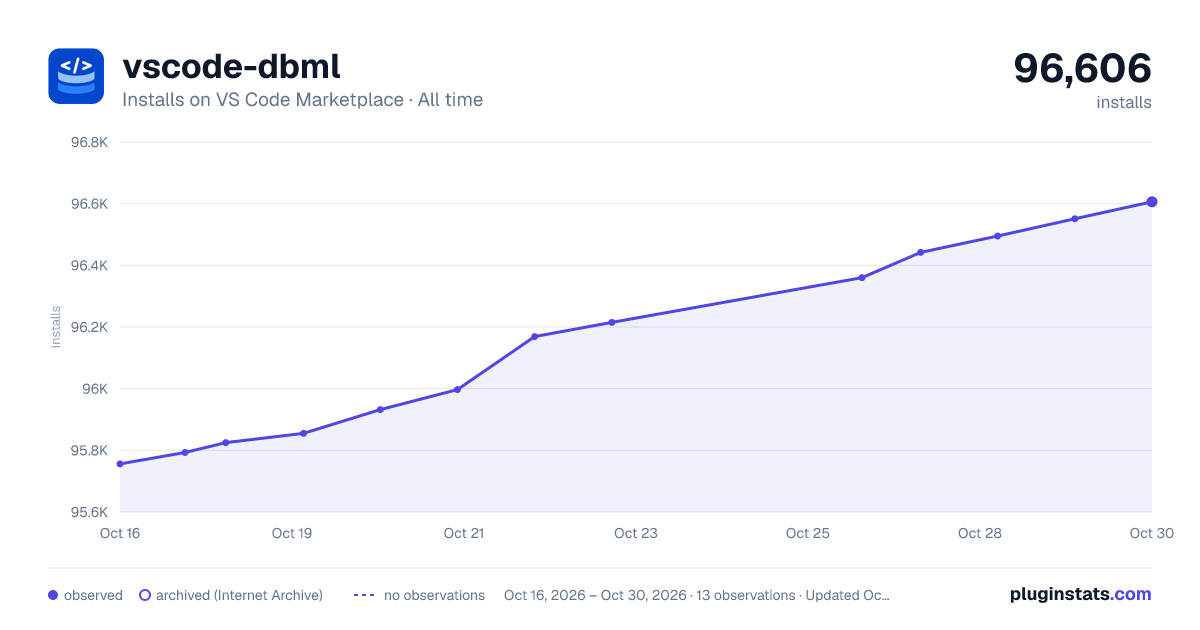Select the subtitle 'Installs on VS Code Marketplace · All time'
This screenshot has height=630, width=1200.
click(302, 100)
